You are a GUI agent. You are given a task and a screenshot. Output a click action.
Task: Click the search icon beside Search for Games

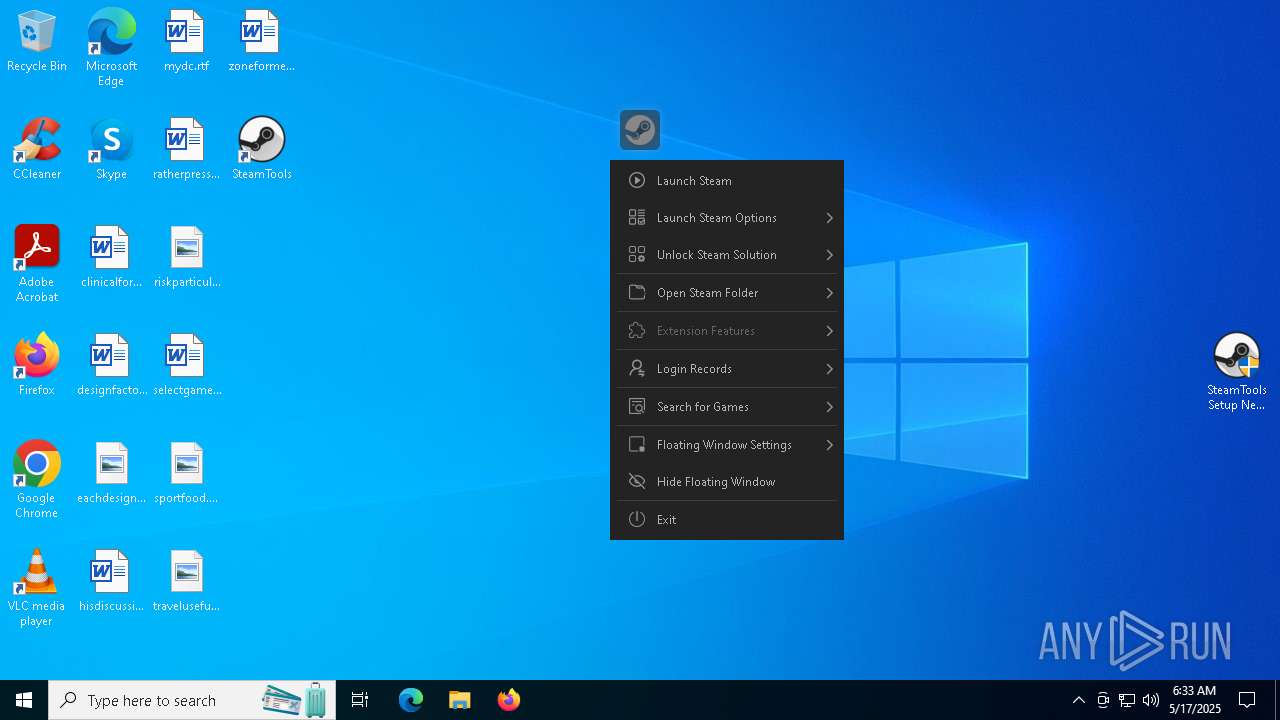click(636, 406)
